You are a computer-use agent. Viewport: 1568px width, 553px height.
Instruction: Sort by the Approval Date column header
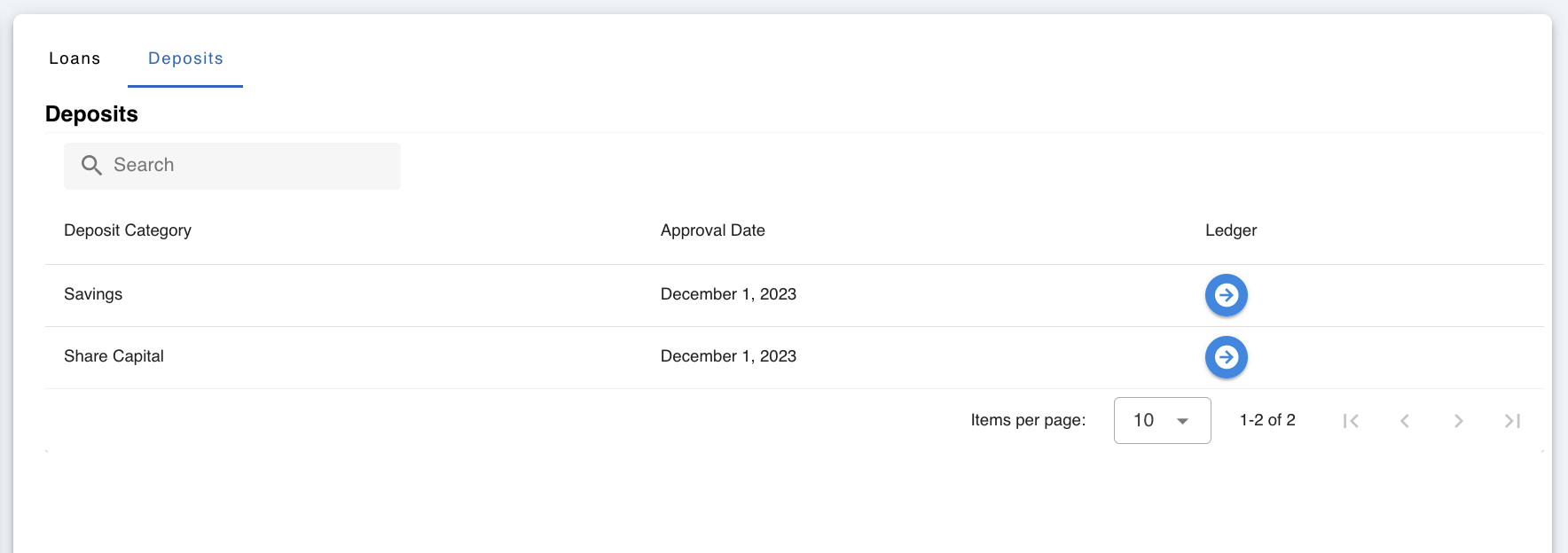click(x=712, y=230)
